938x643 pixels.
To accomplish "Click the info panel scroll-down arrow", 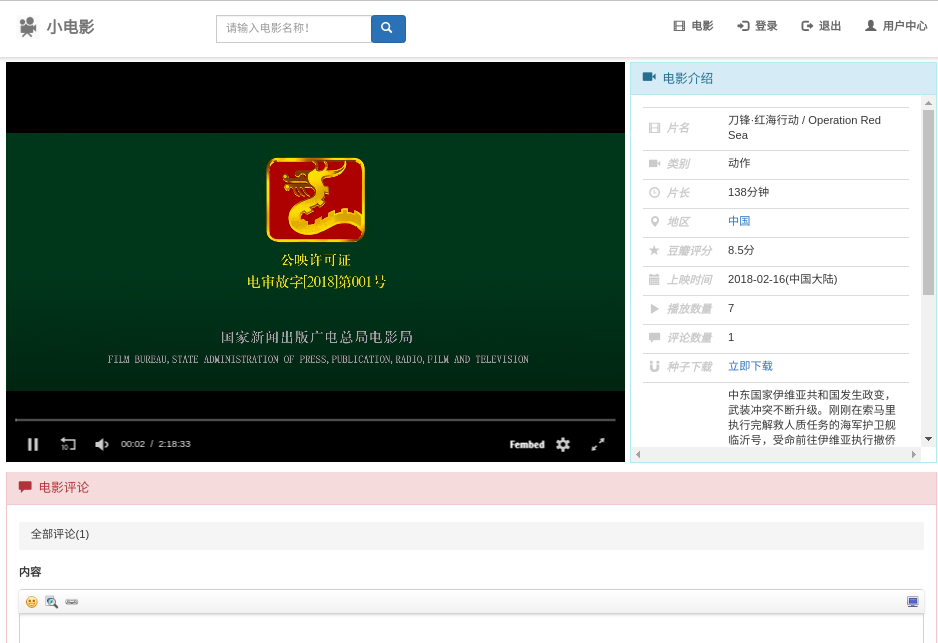I will [x=928, y=439].
